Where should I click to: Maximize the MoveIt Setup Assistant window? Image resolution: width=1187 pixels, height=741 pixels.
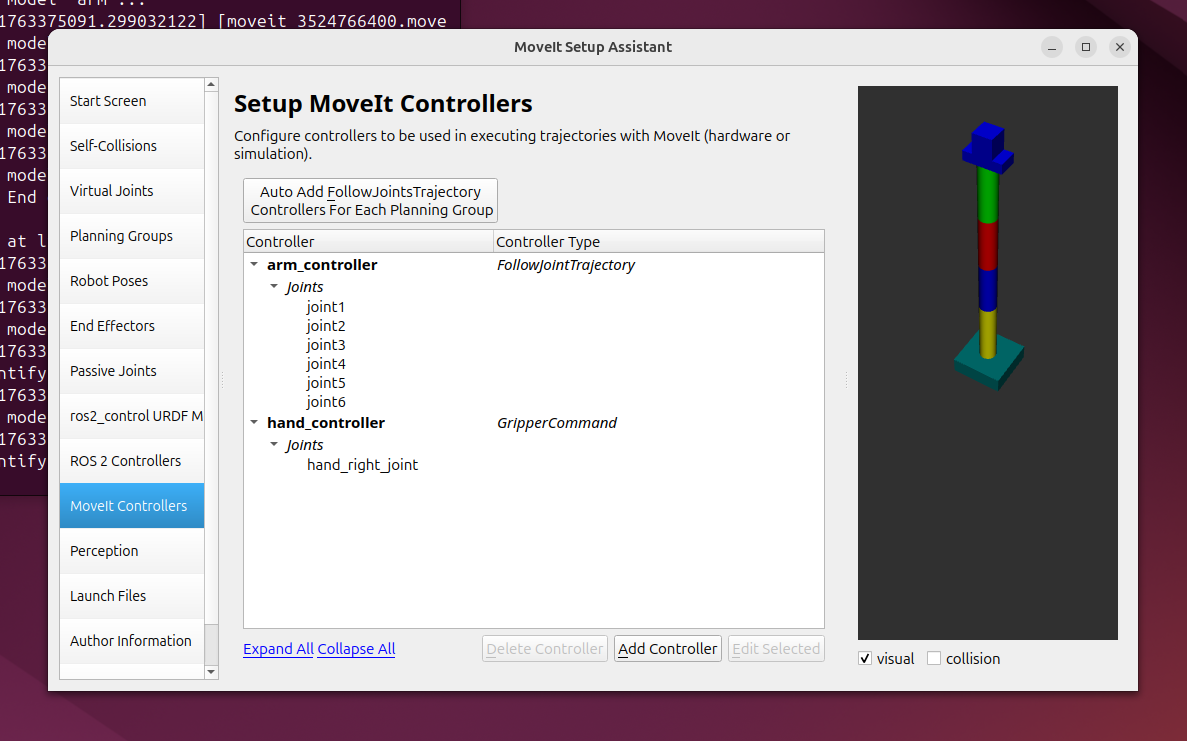tap(1086, 47)
